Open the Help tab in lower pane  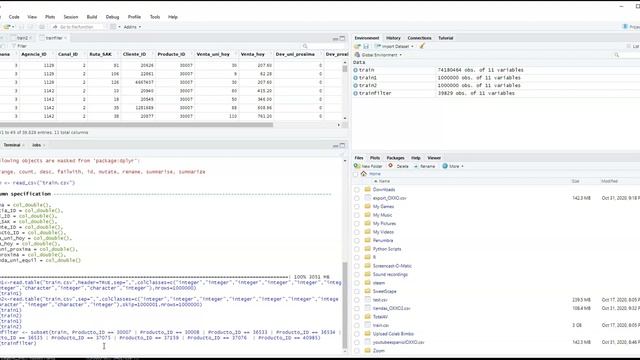(x=416, y=158)
